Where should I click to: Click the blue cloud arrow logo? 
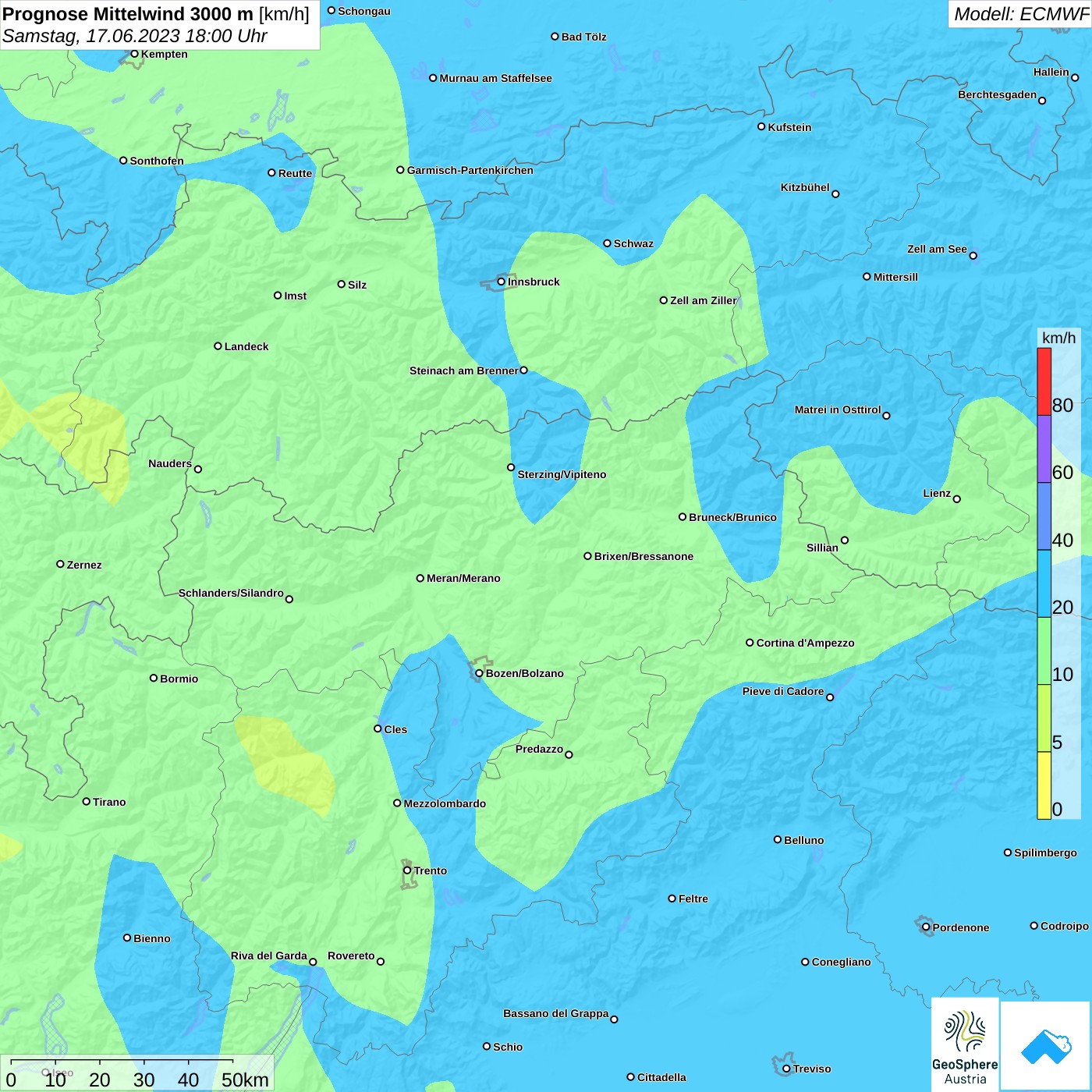click(x=1045, y=1045)
